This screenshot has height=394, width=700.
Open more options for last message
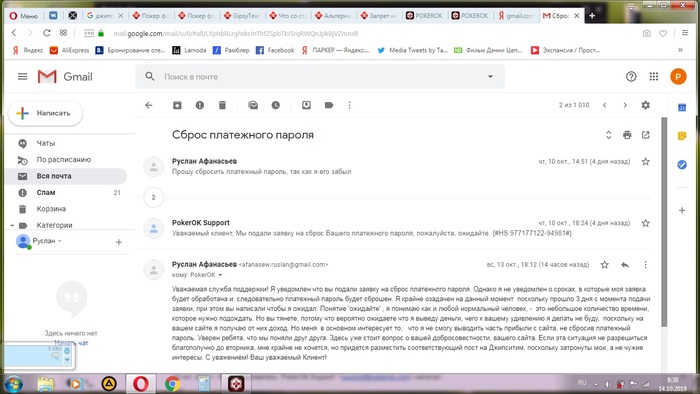[646, 265]
